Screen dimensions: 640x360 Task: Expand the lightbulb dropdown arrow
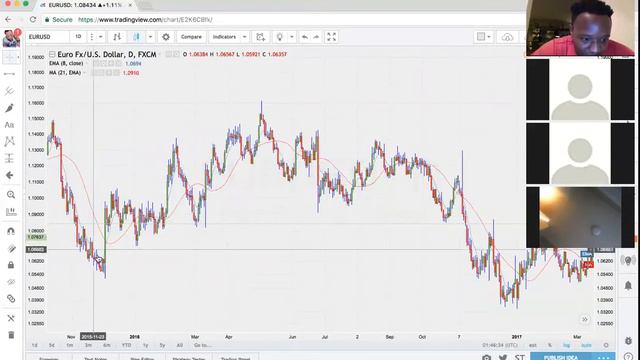[x=291, y=37]
